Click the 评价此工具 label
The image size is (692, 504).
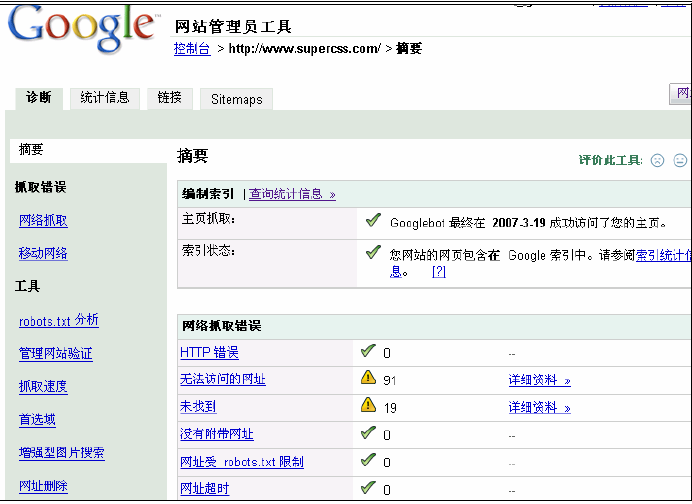pyautogui.click(x=611, y=160)
